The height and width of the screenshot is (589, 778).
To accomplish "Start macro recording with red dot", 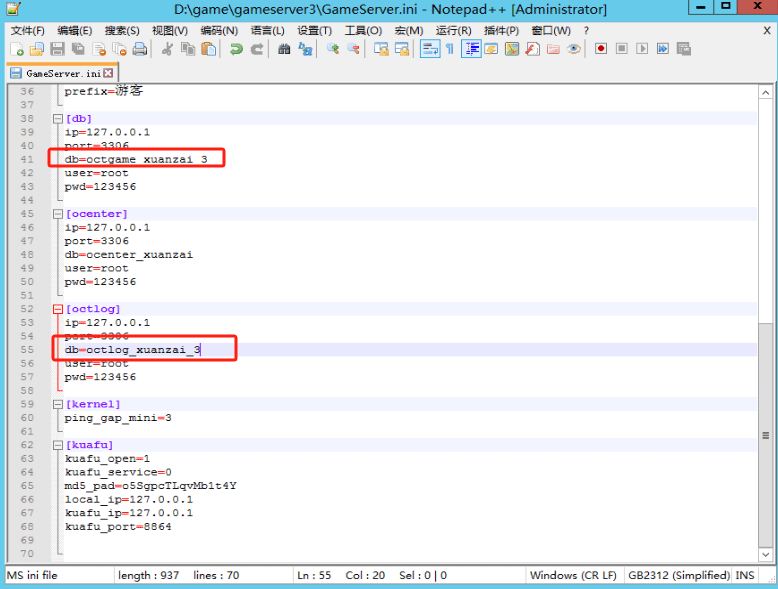I will [601, 49].
